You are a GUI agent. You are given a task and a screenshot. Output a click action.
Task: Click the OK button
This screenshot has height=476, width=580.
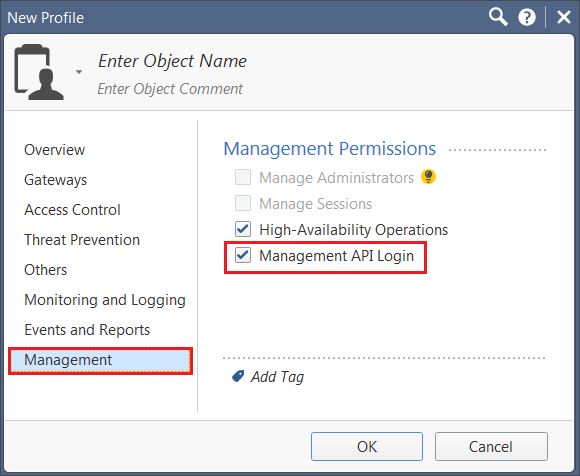(x=367, y=446)
